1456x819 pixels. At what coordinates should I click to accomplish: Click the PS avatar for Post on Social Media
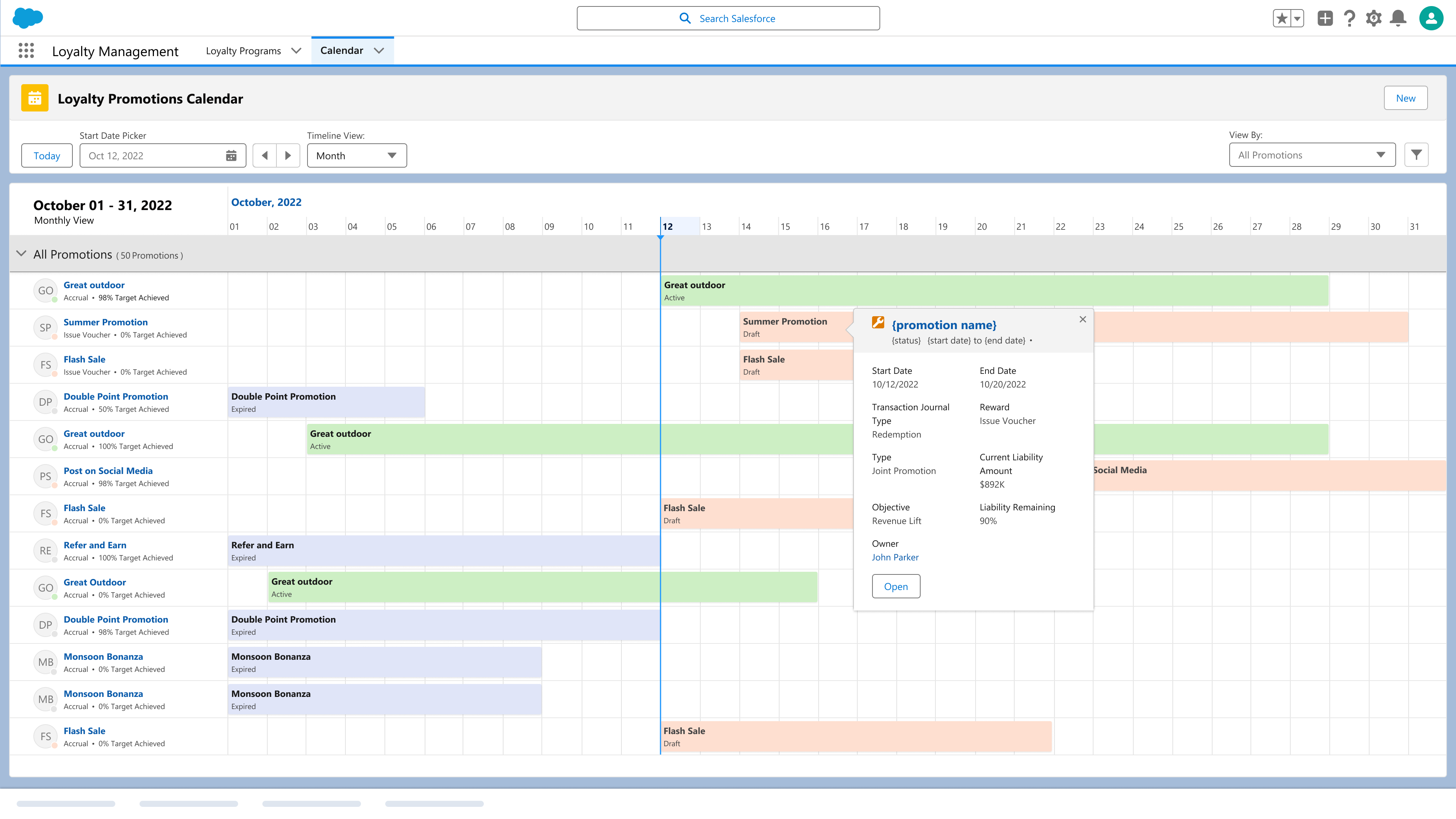(45, 477)
